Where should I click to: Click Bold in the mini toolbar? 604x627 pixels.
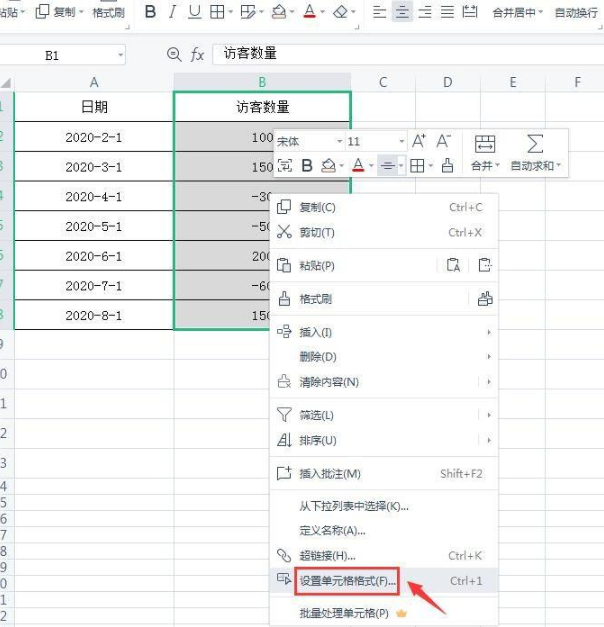[x=307, y=165]
